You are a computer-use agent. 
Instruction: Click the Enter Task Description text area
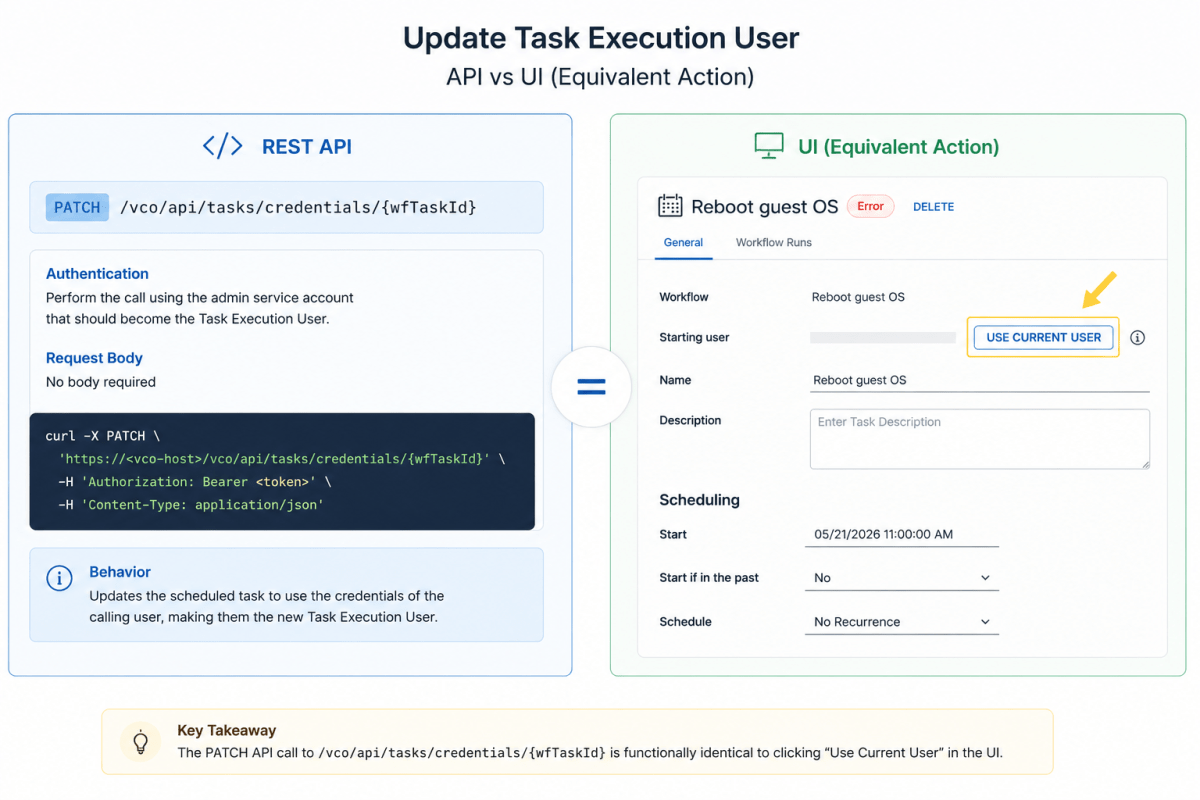pos(979,438)
